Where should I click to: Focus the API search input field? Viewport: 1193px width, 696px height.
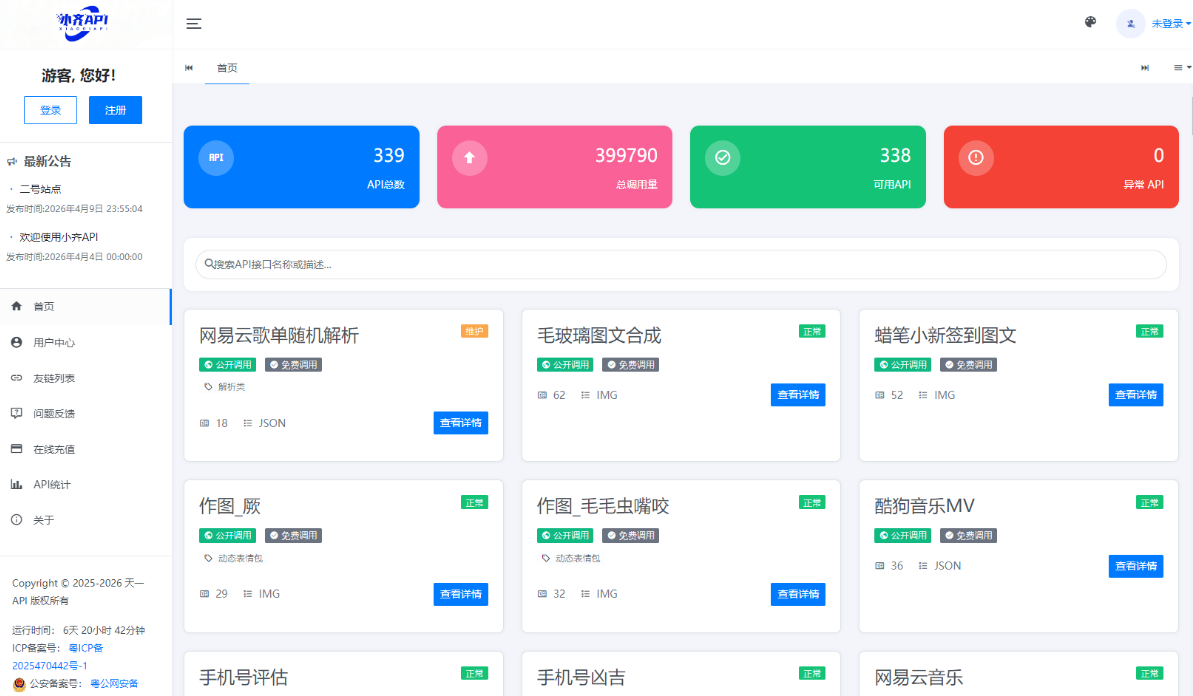coord(681,264)
